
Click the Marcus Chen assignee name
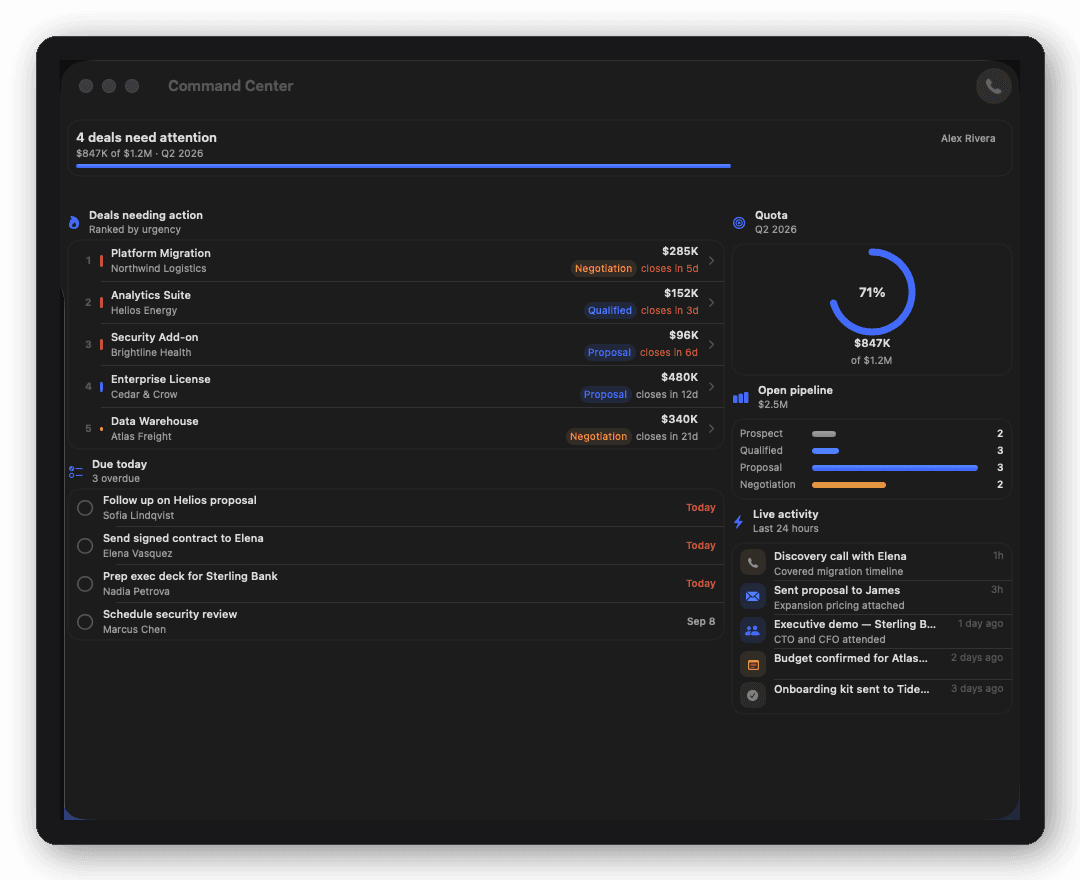tap(134, 629)
